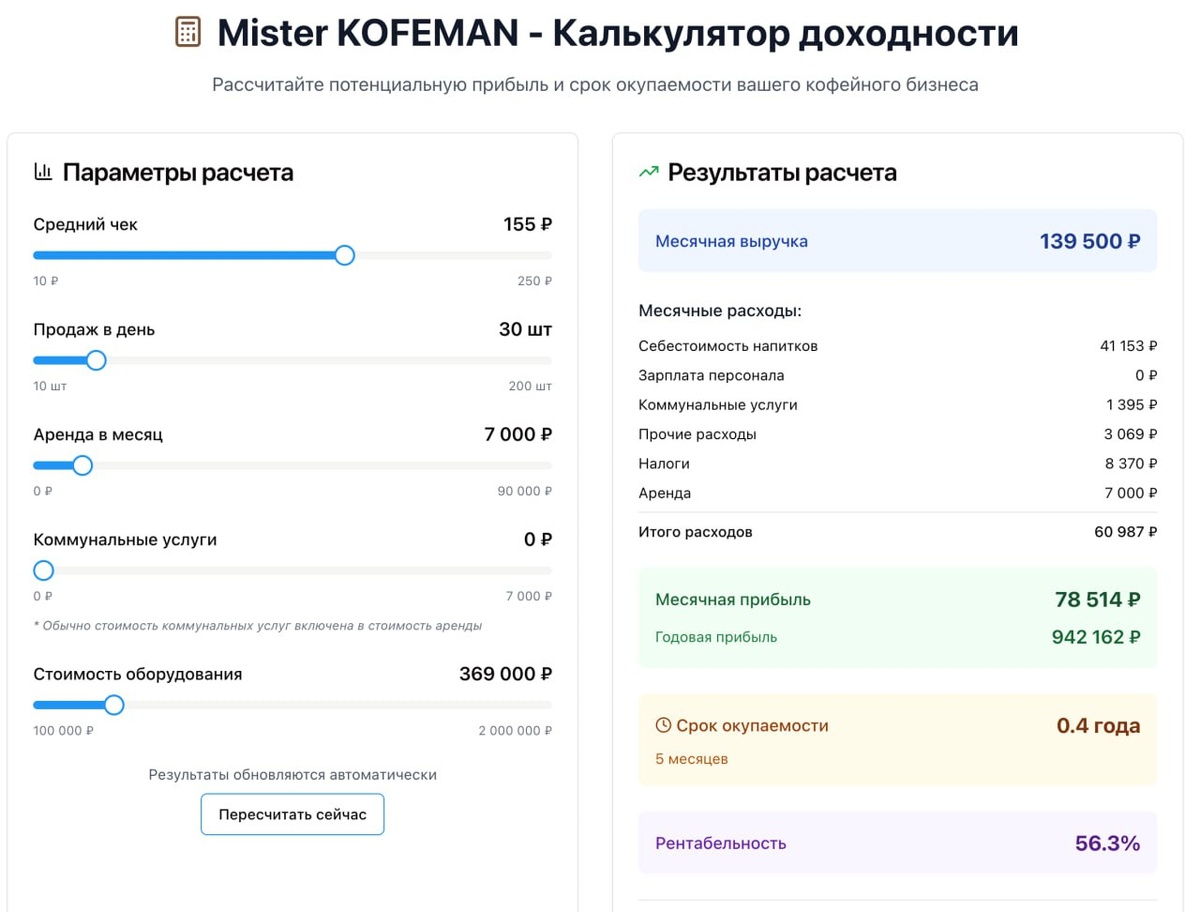Click the Mister KOFEMAN page heading
The height and width of the screenshot is (912, 1200).
(617, 33)
